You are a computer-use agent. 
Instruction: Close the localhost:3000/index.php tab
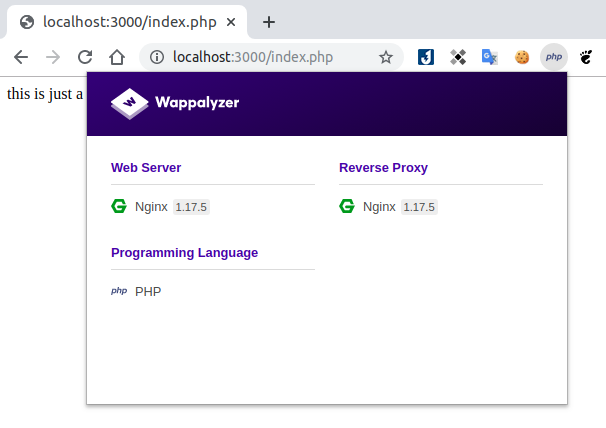coord(231,22)
